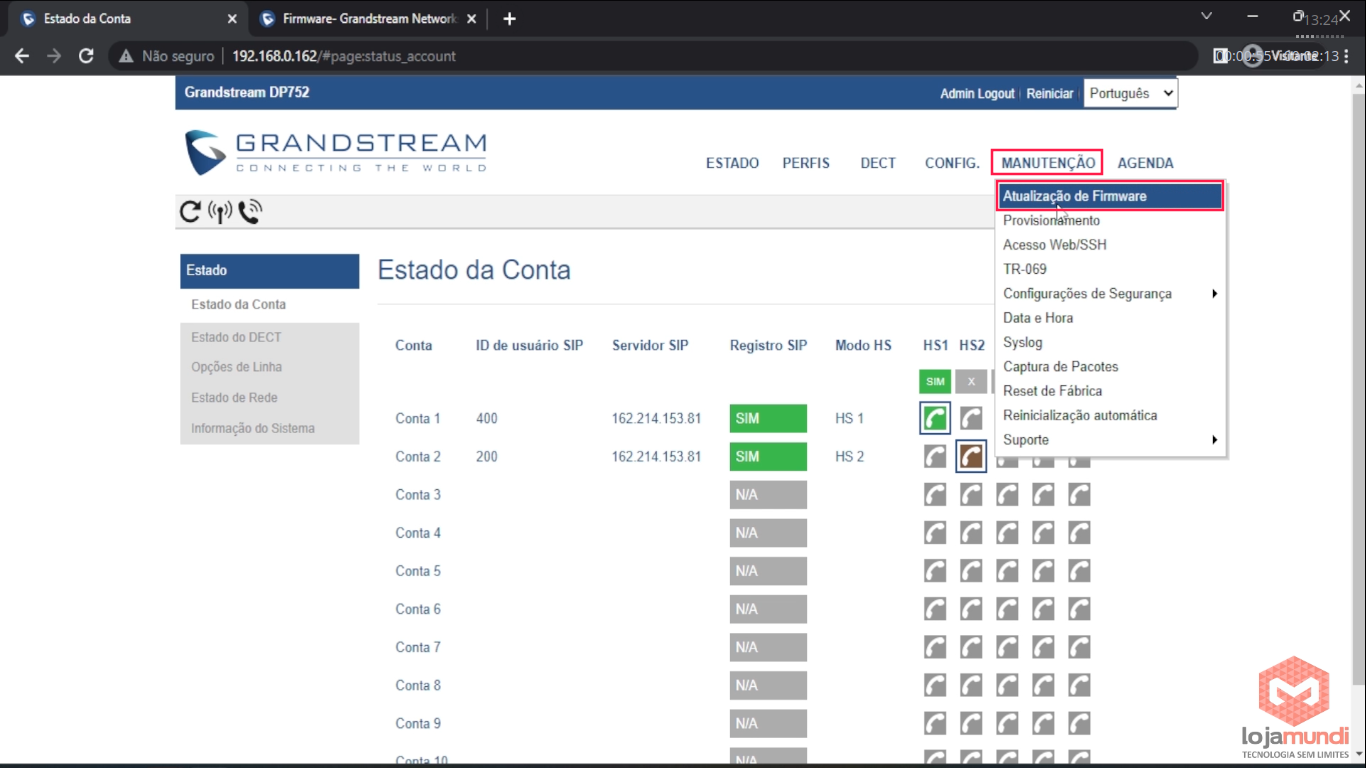Expand the Suporte submenu arrow
1366x768 pixels.
[1214, 440]
